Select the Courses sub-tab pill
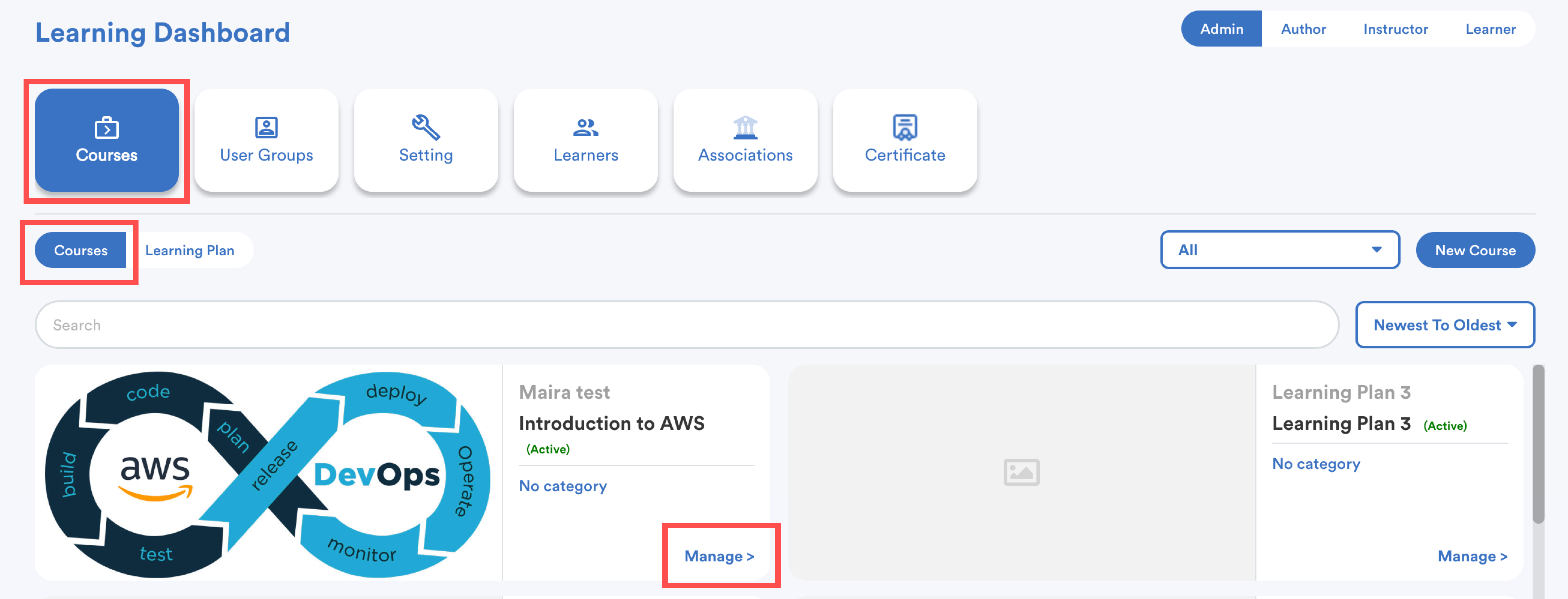The width and height of the screenshot is (1568, 599). [80, 250]
